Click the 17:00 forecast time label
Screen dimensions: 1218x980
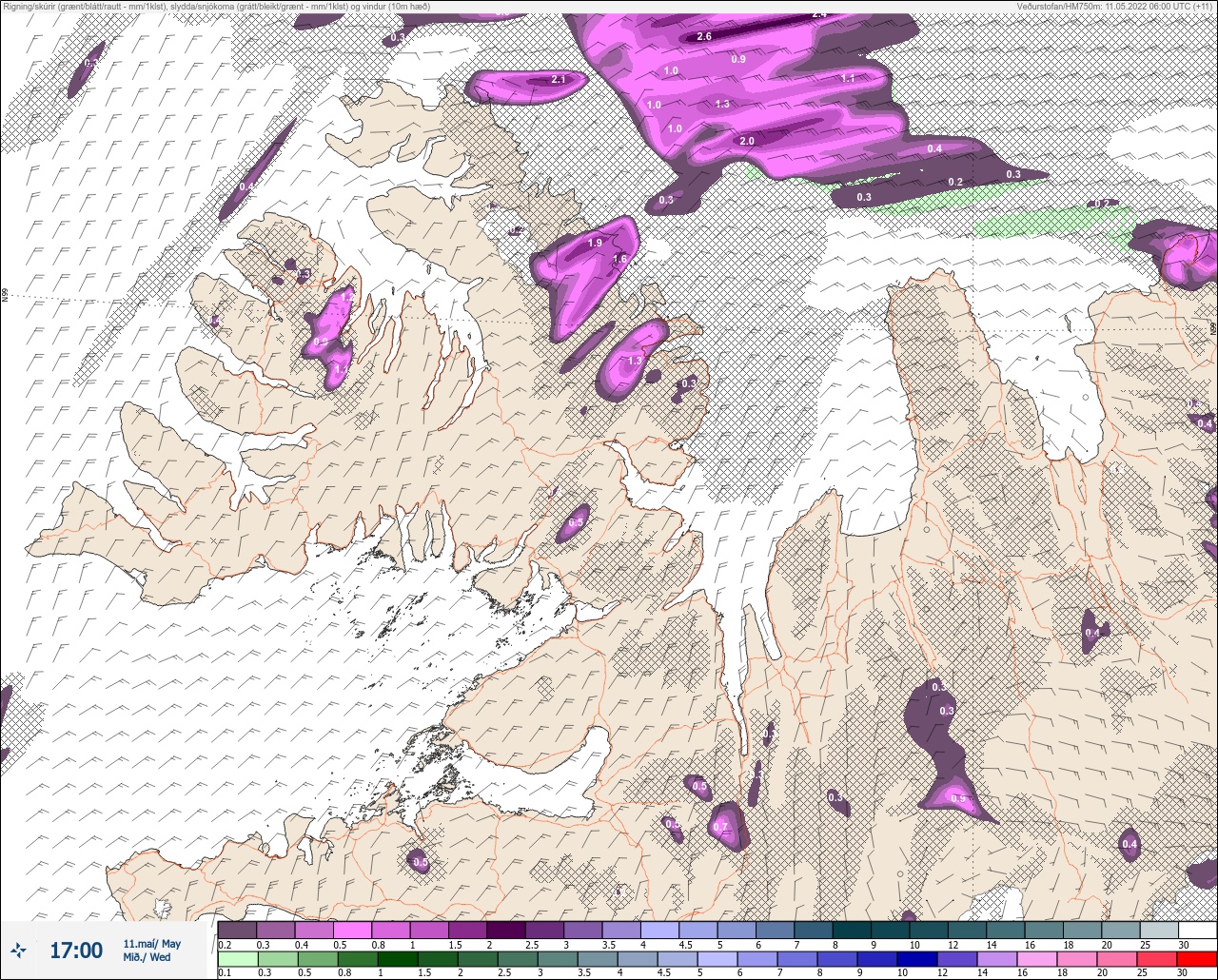point(76,950)
